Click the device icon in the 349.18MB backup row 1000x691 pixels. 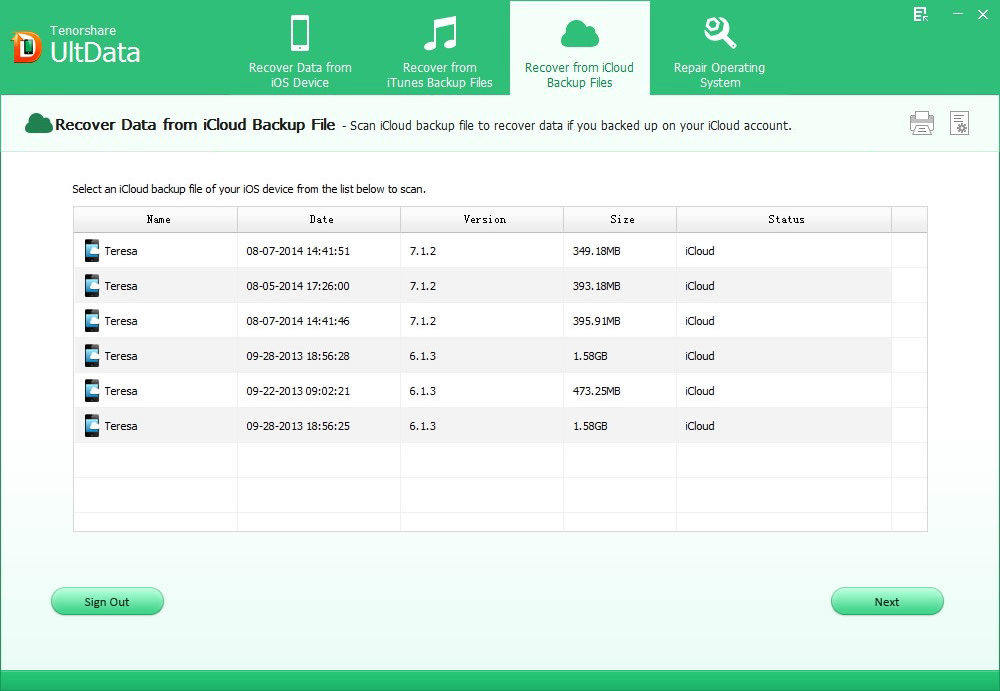tap(92, 251)
